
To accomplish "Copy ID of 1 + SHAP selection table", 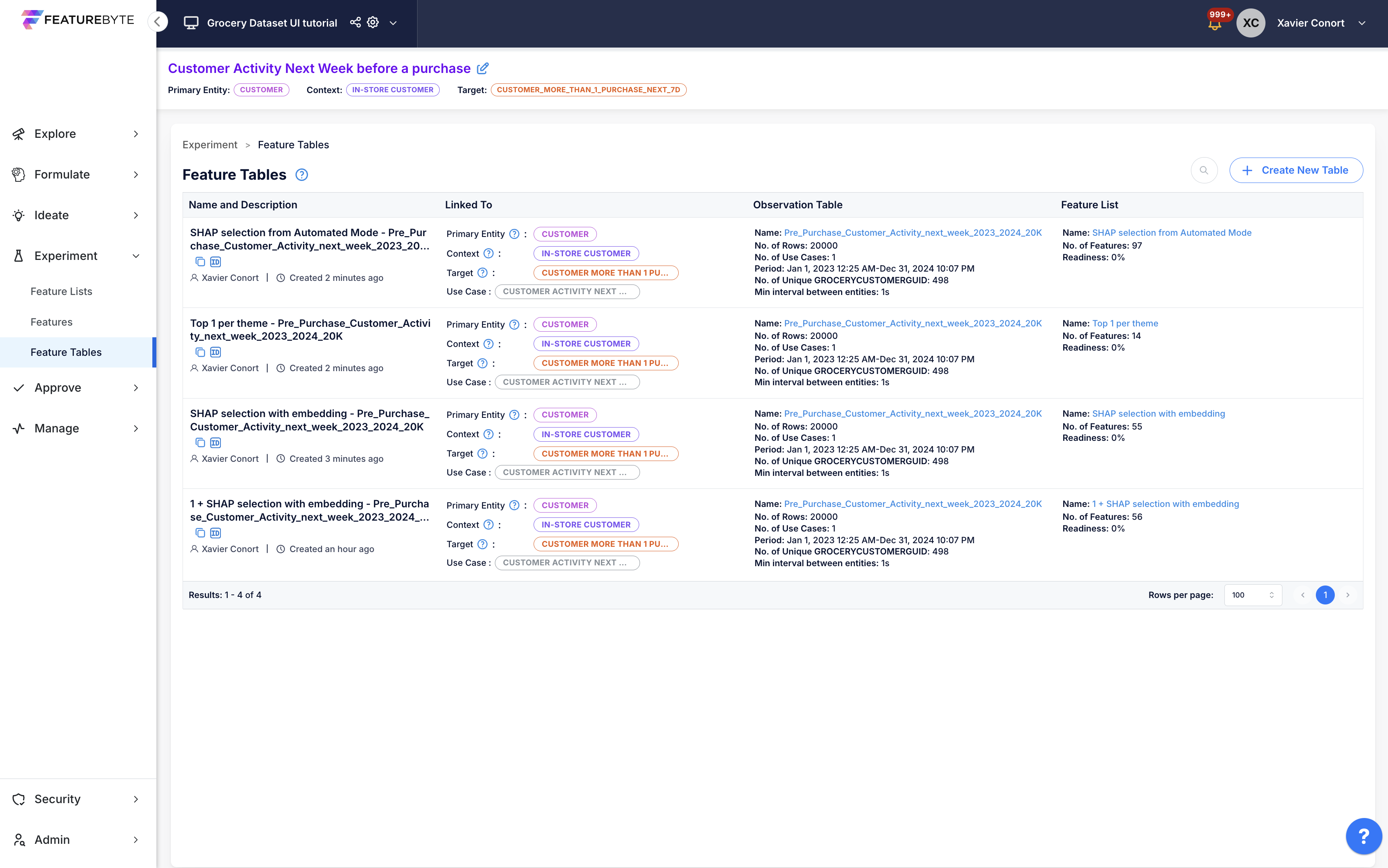I will click(215, 533).
